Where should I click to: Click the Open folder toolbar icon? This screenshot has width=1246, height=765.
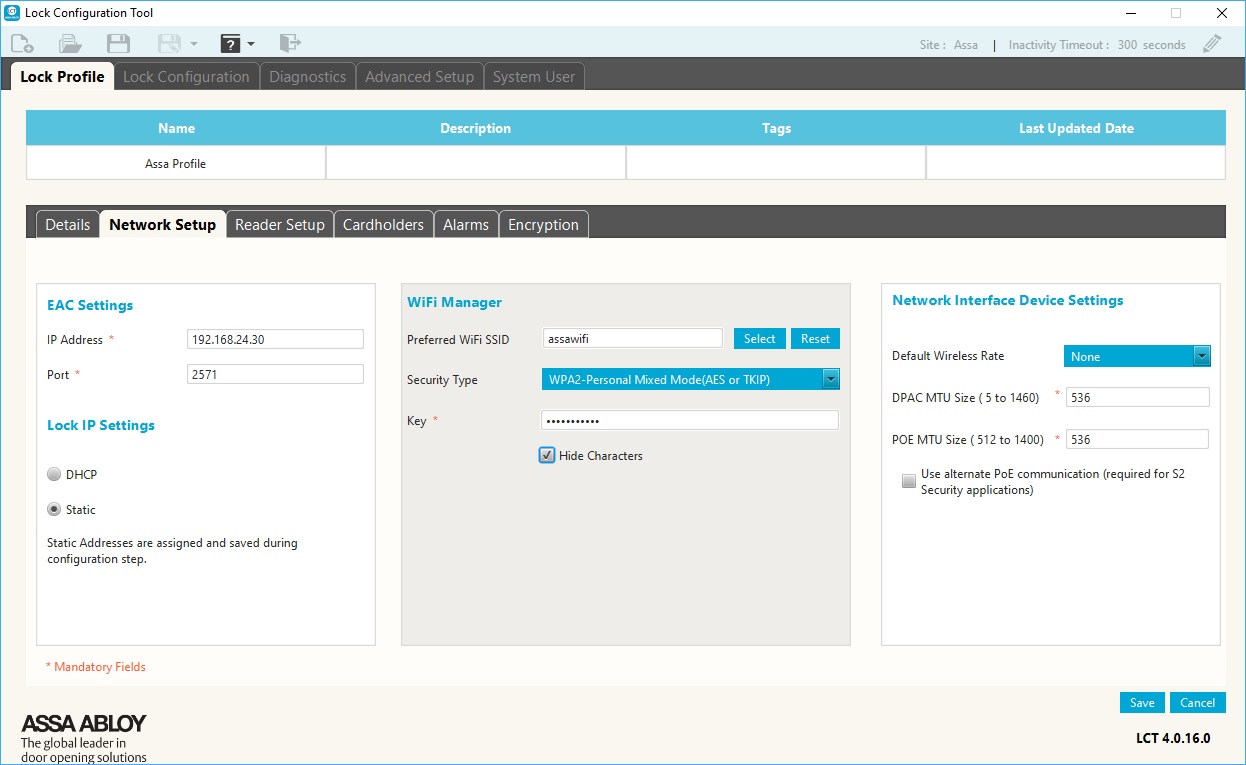pyautogui.click(x=70, y=43)
